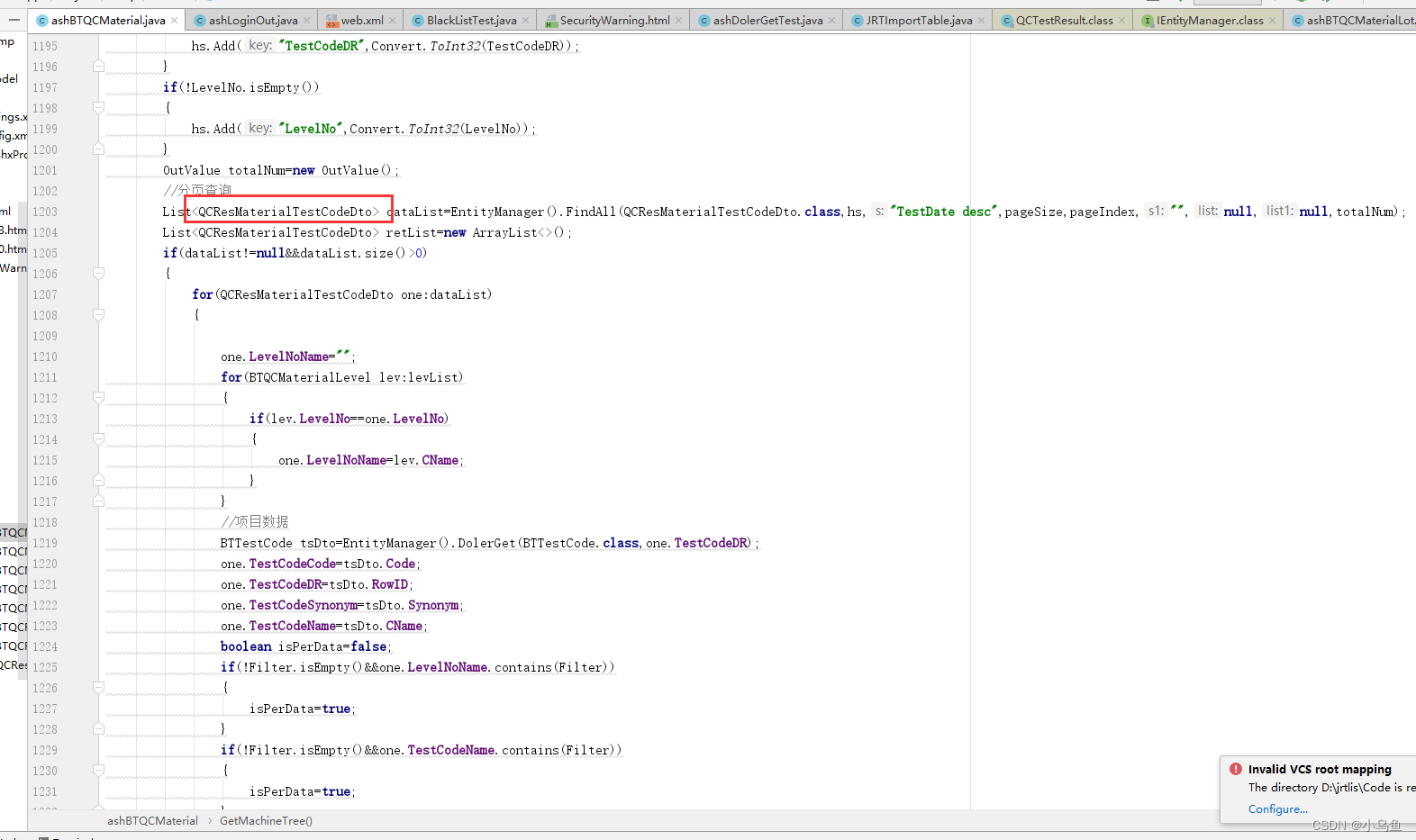Close the JRTImportTable.java tab
The height and width of the screenshot is (840, 1416).
[982, 20]
